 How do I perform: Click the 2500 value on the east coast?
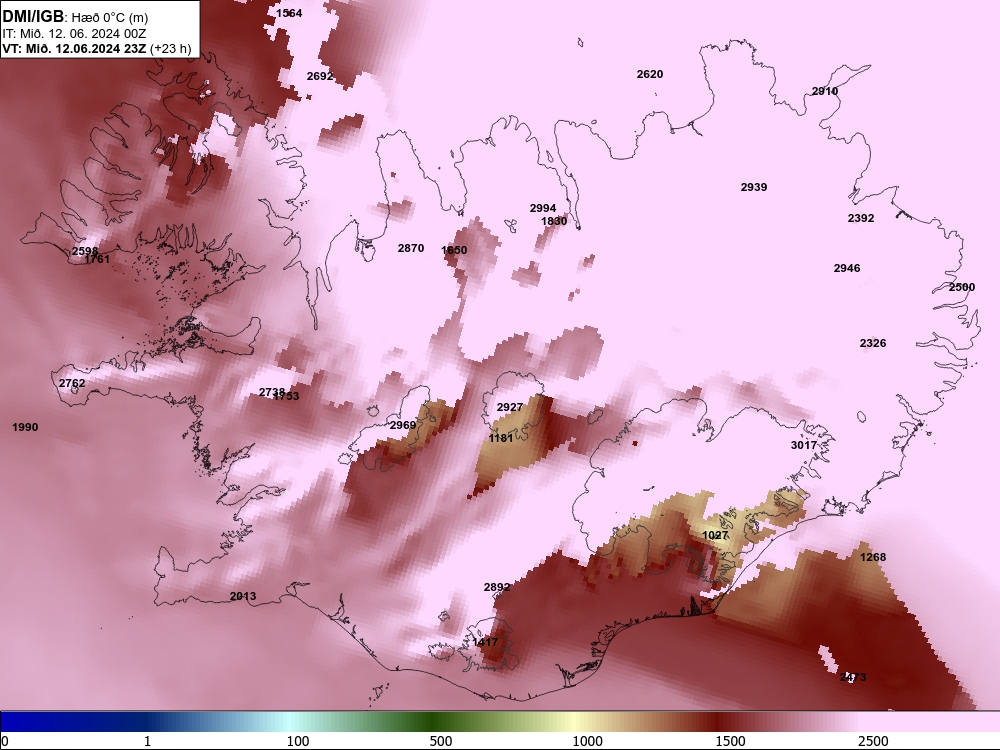962,287
